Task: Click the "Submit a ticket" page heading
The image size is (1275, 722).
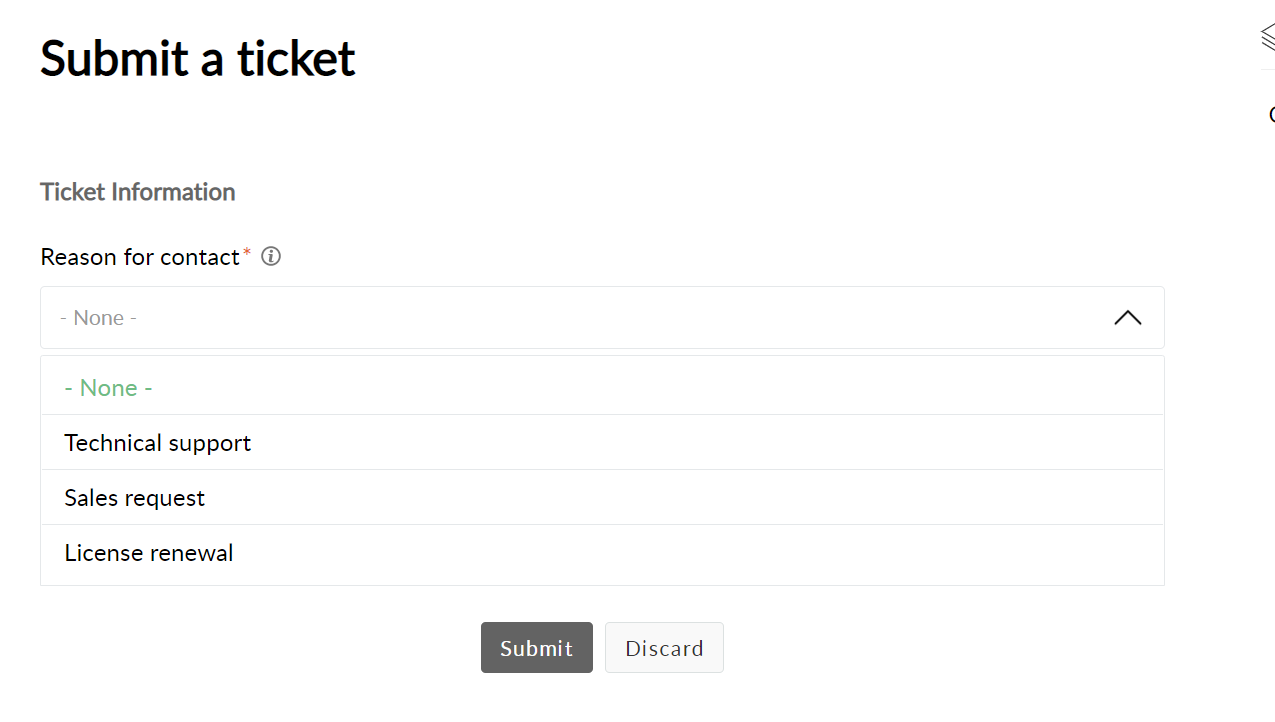Action: click(x=197, y=58)
